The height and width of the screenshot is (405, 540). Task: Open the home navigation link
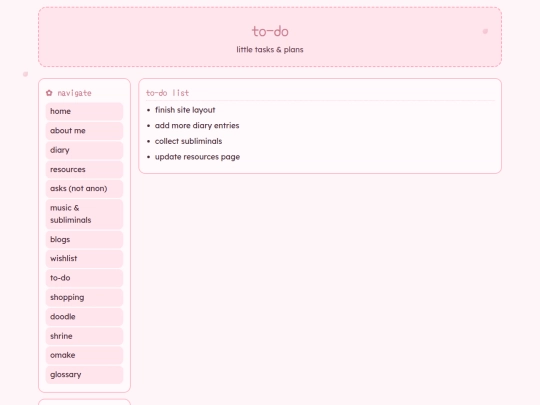pos(84,111)
